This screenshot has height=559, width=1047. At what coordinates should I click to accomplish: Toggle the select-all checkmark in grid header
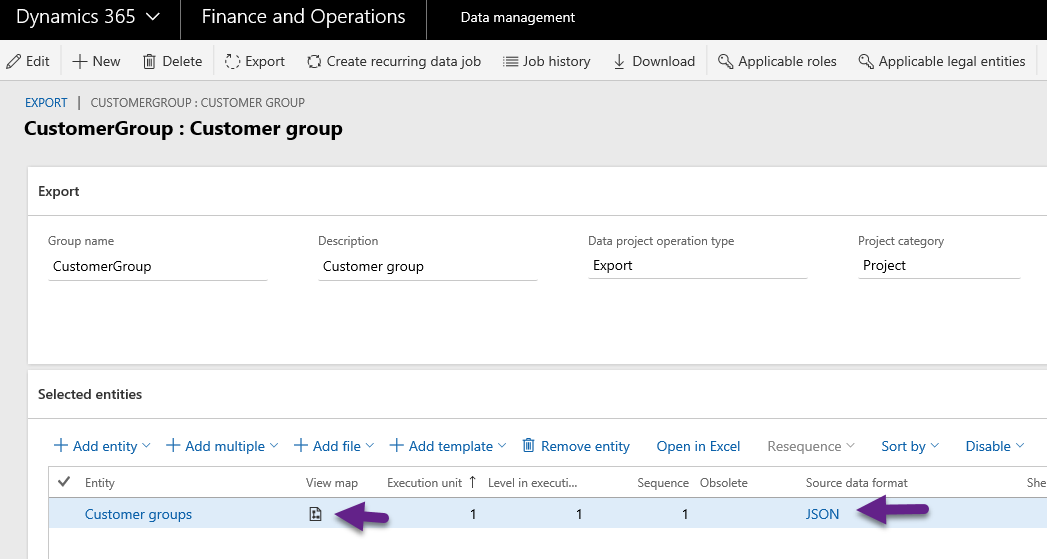[x=65, y=482]
